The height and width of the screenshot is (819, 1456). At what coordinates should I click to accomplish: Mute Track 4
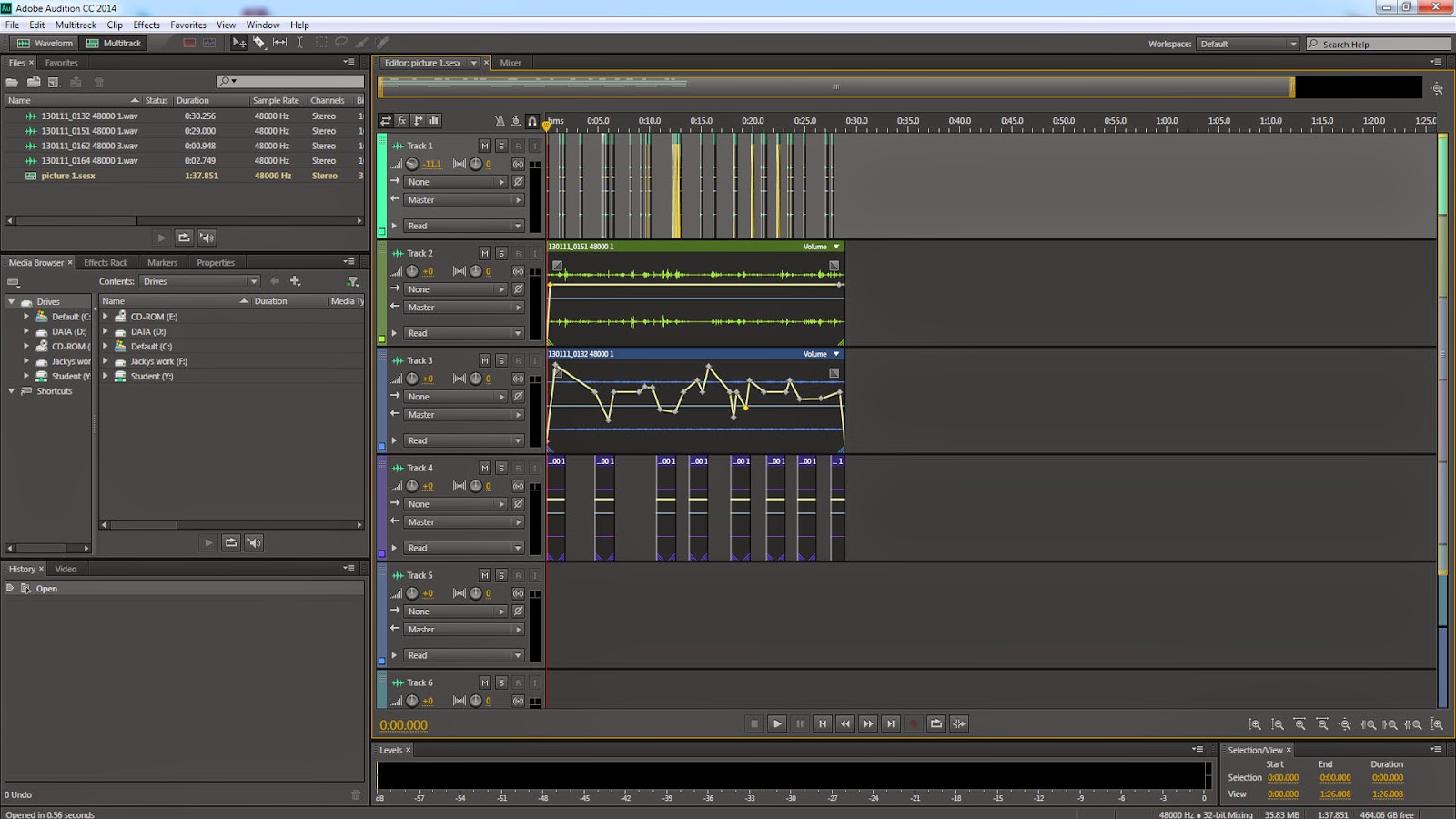point(484,468)
